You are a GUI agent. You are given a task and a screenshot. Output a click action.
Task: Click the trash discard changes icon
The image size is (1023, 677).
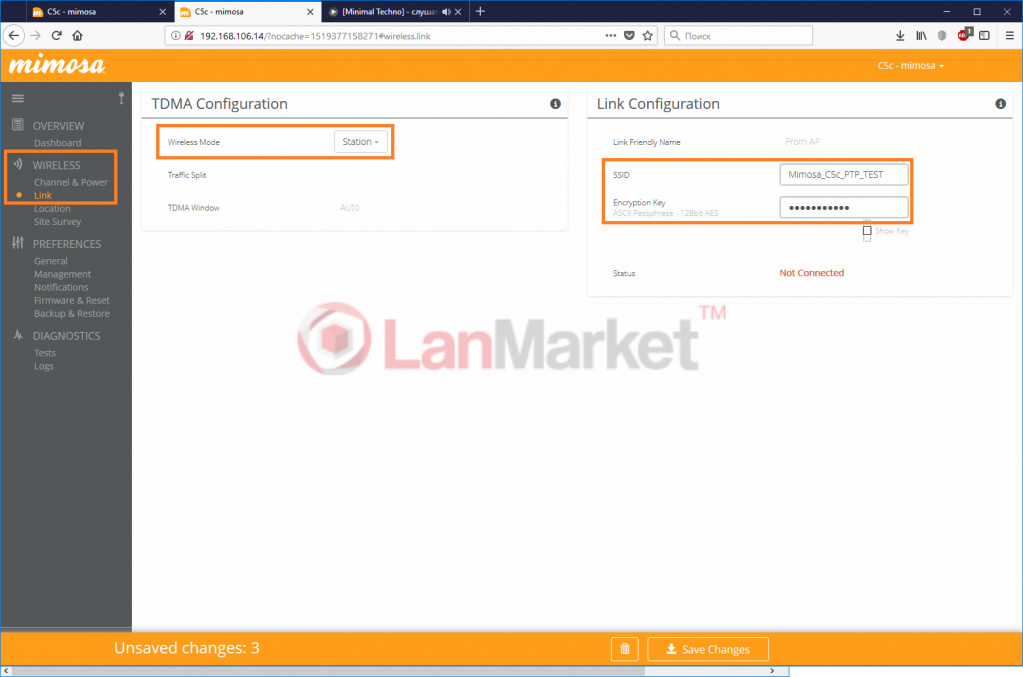pyautogui.click(x=624, y=649)
